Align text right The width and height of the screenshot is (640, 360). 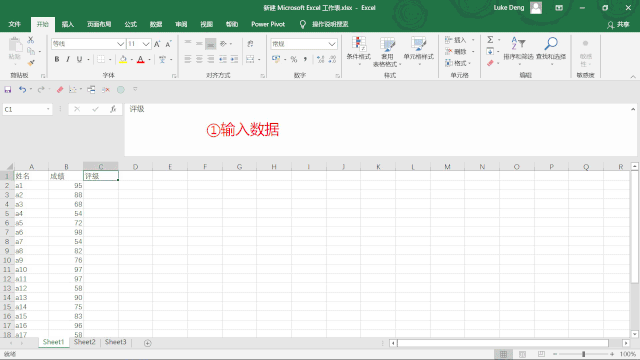pos(211,60)
